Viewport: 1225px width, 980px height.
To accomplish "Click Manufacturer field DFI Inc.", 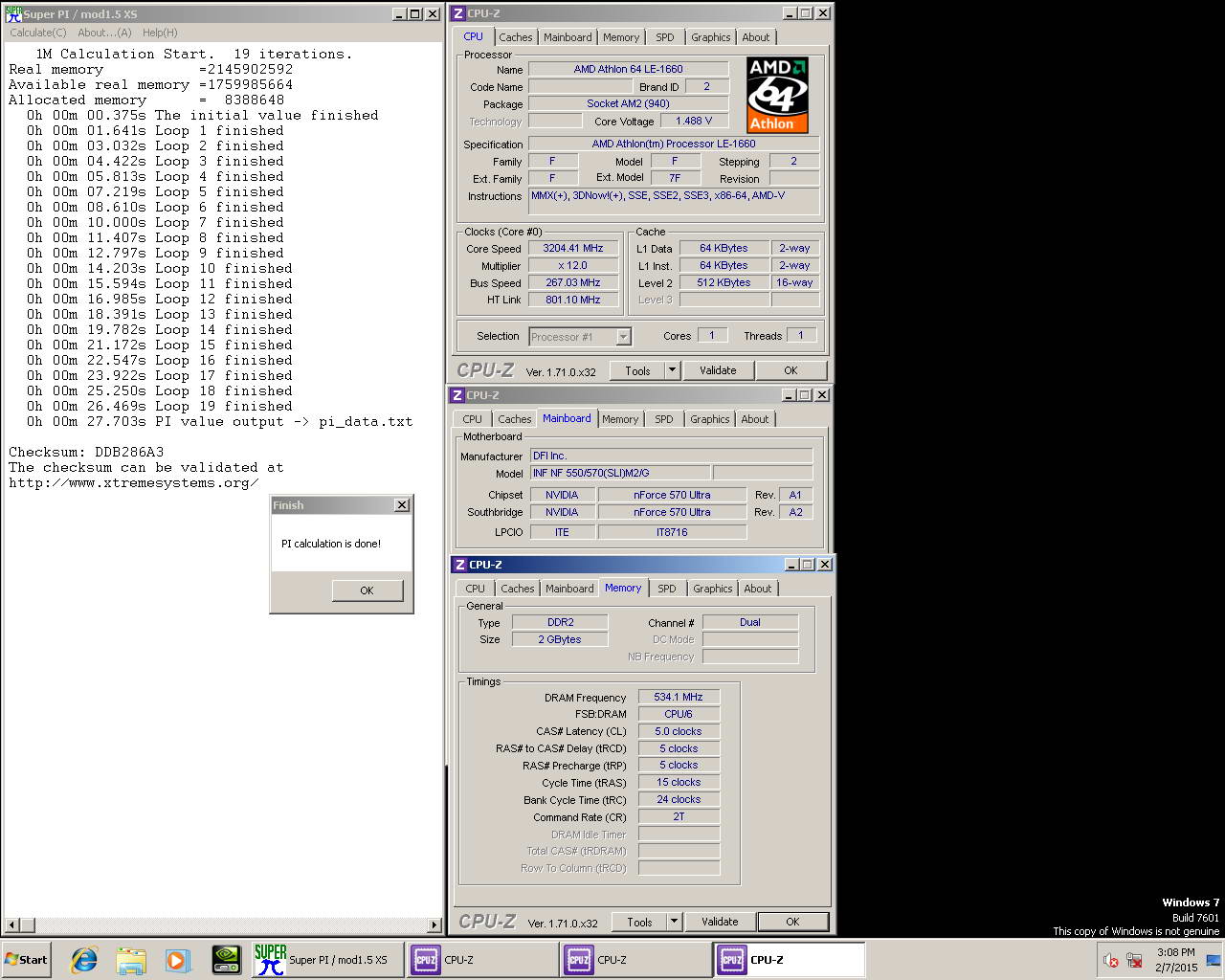I will click(671, 456).
